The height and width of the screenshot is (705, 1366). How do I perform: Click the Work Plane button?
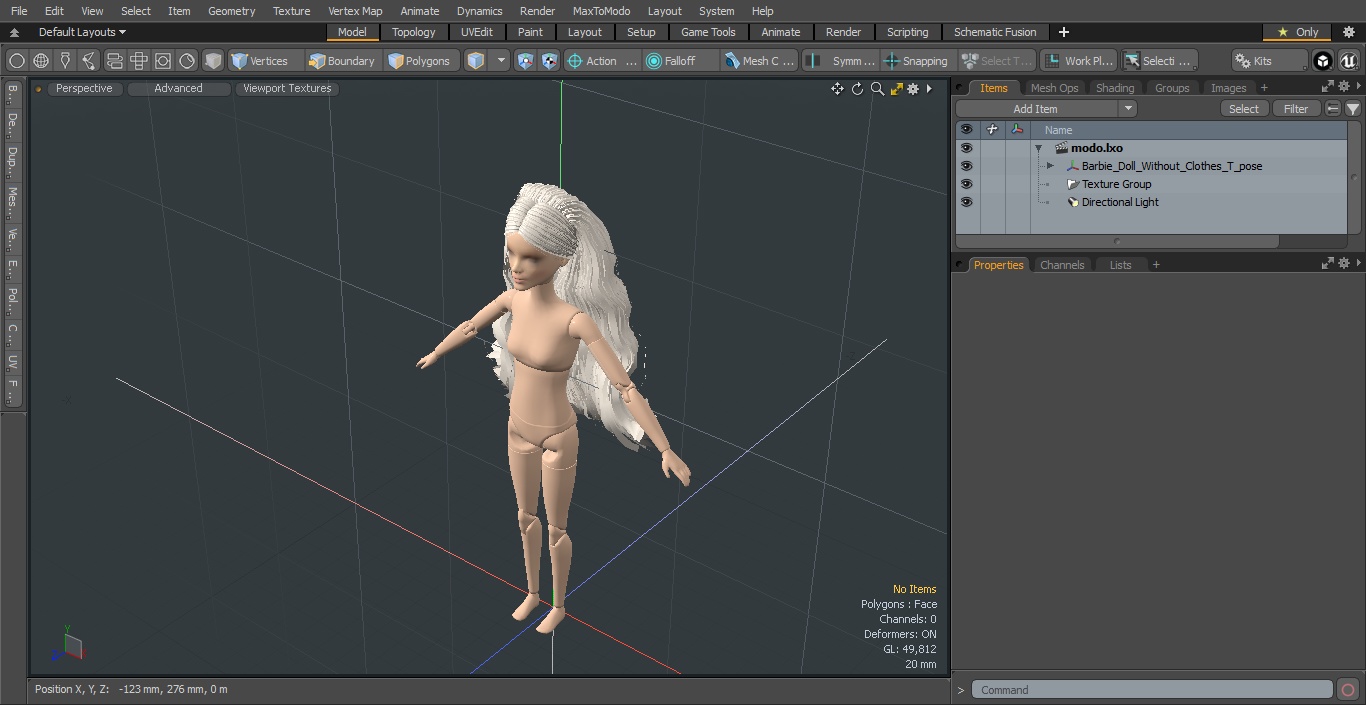(x=1079, y=61)
